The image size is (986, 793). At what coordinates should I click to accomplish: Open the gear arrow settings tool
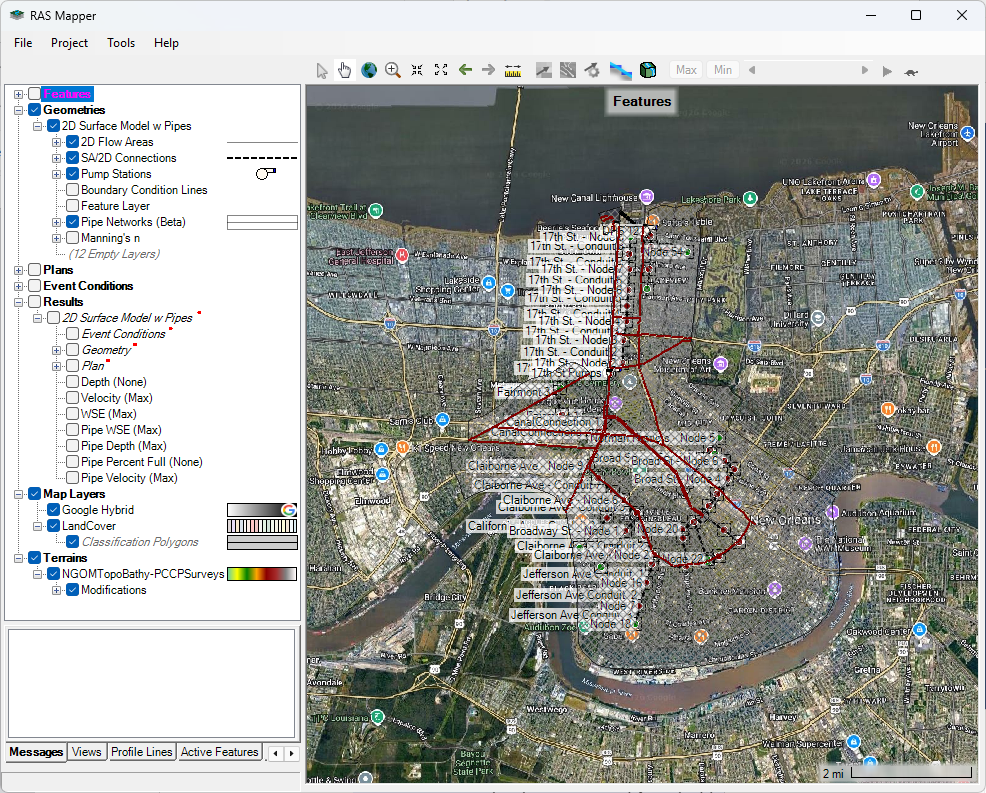[x=592, y=70]
